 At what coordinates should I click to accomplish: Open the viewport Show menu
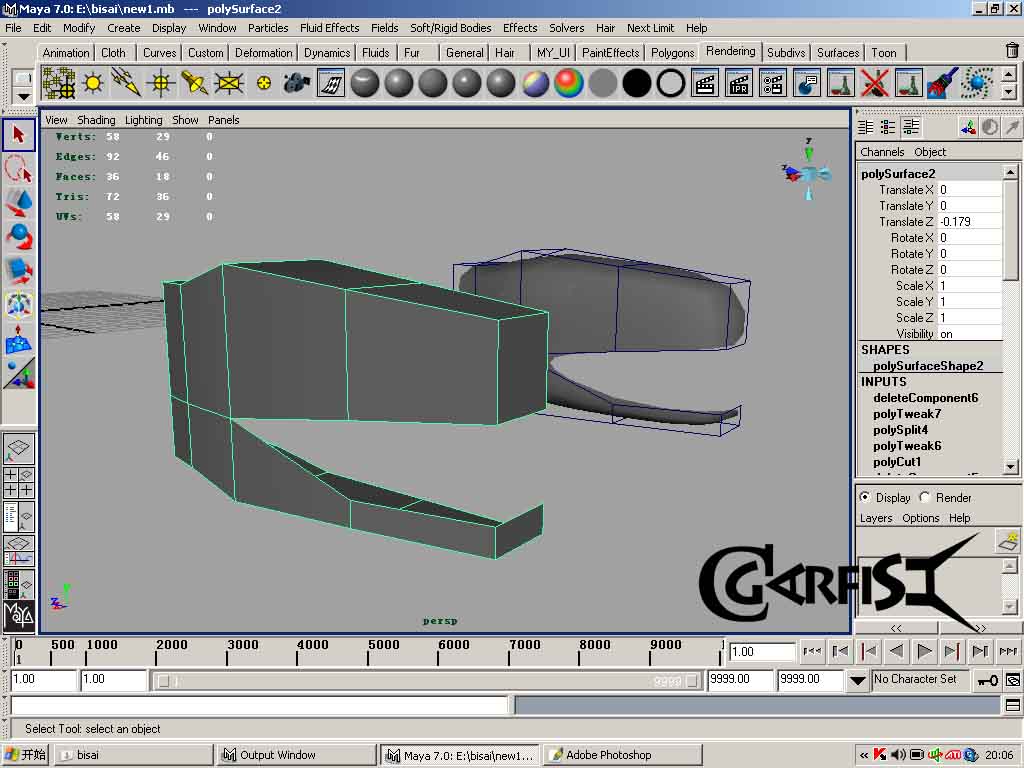[185, 120]
